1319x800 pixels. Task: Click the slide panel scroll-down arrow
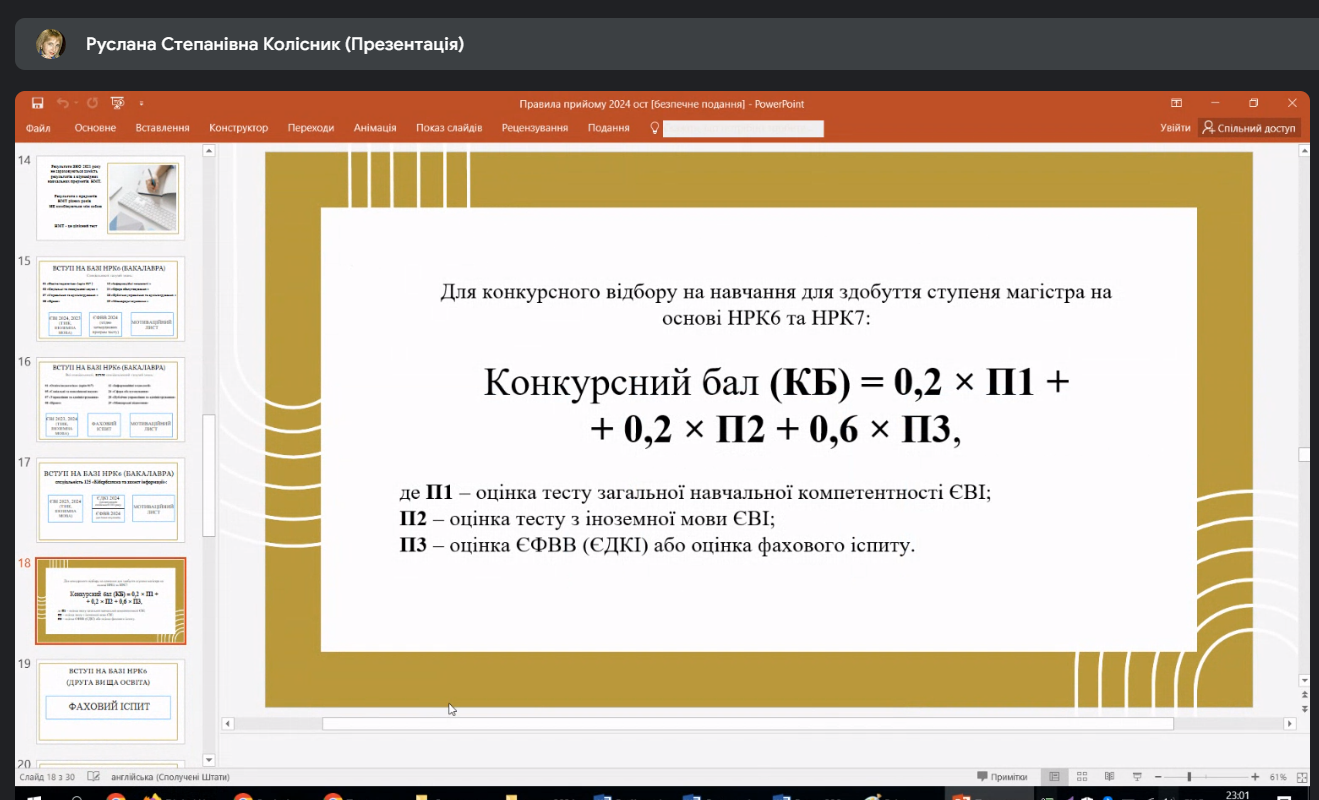point(209,761)
